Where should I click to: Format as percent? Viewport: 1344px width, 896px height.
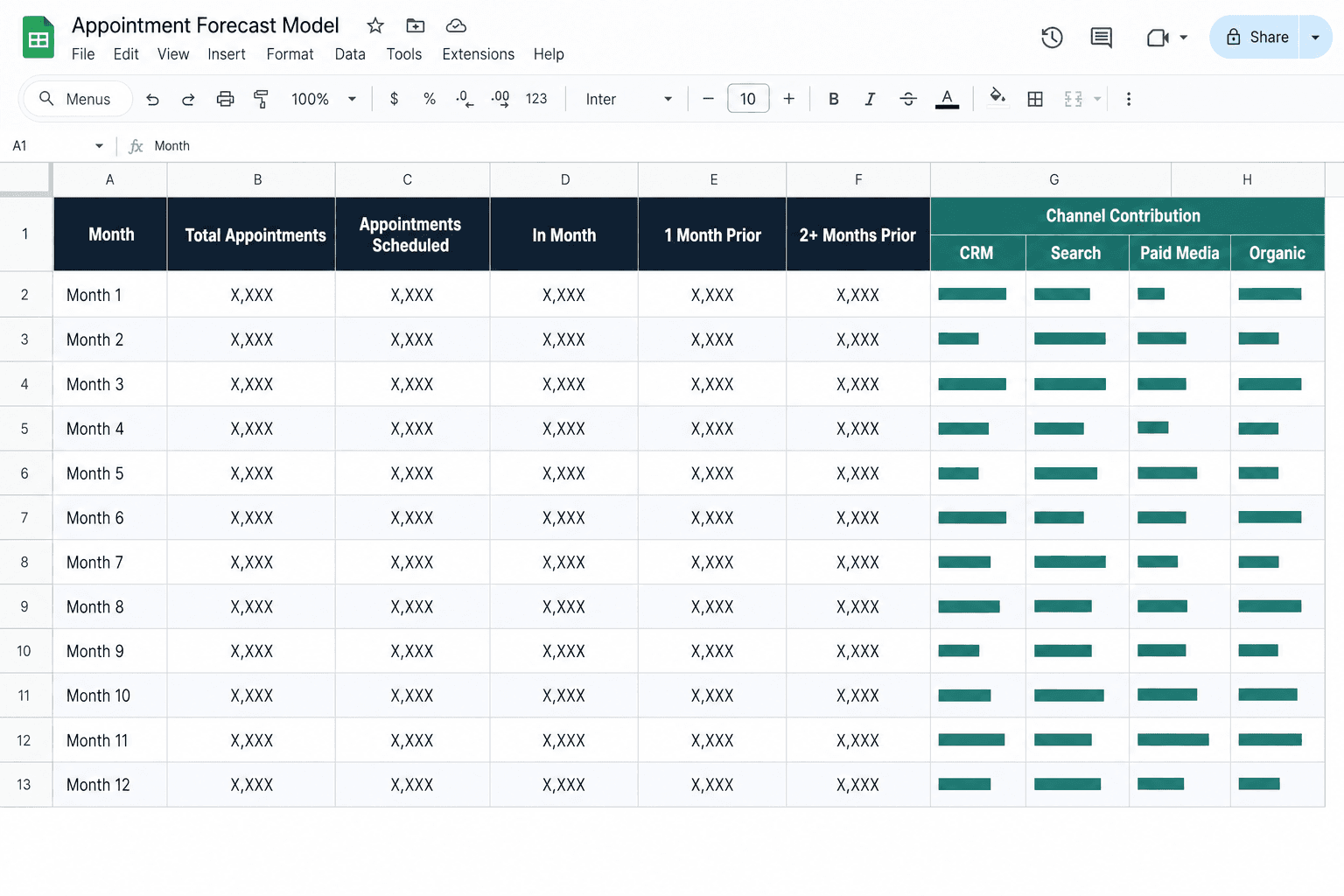(430, 99)
